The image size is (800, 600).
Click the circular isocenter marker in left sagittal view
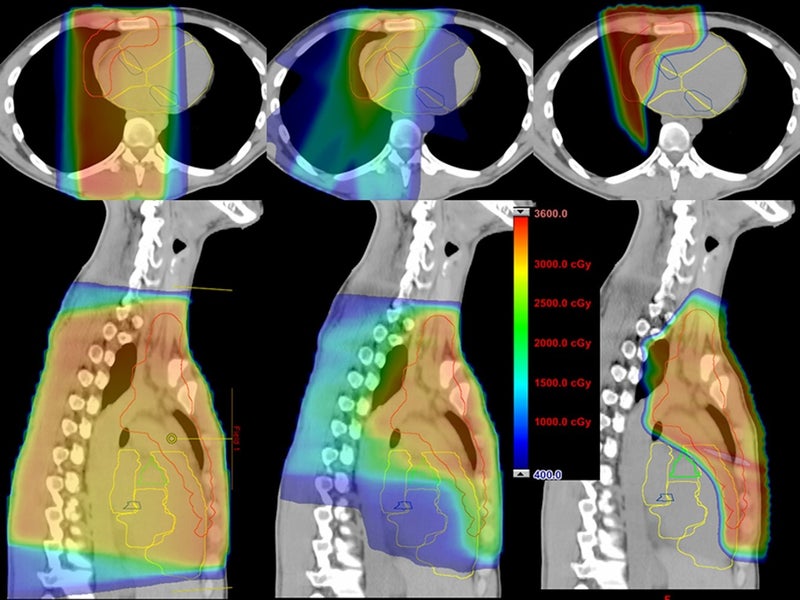[x=172, y=438]
